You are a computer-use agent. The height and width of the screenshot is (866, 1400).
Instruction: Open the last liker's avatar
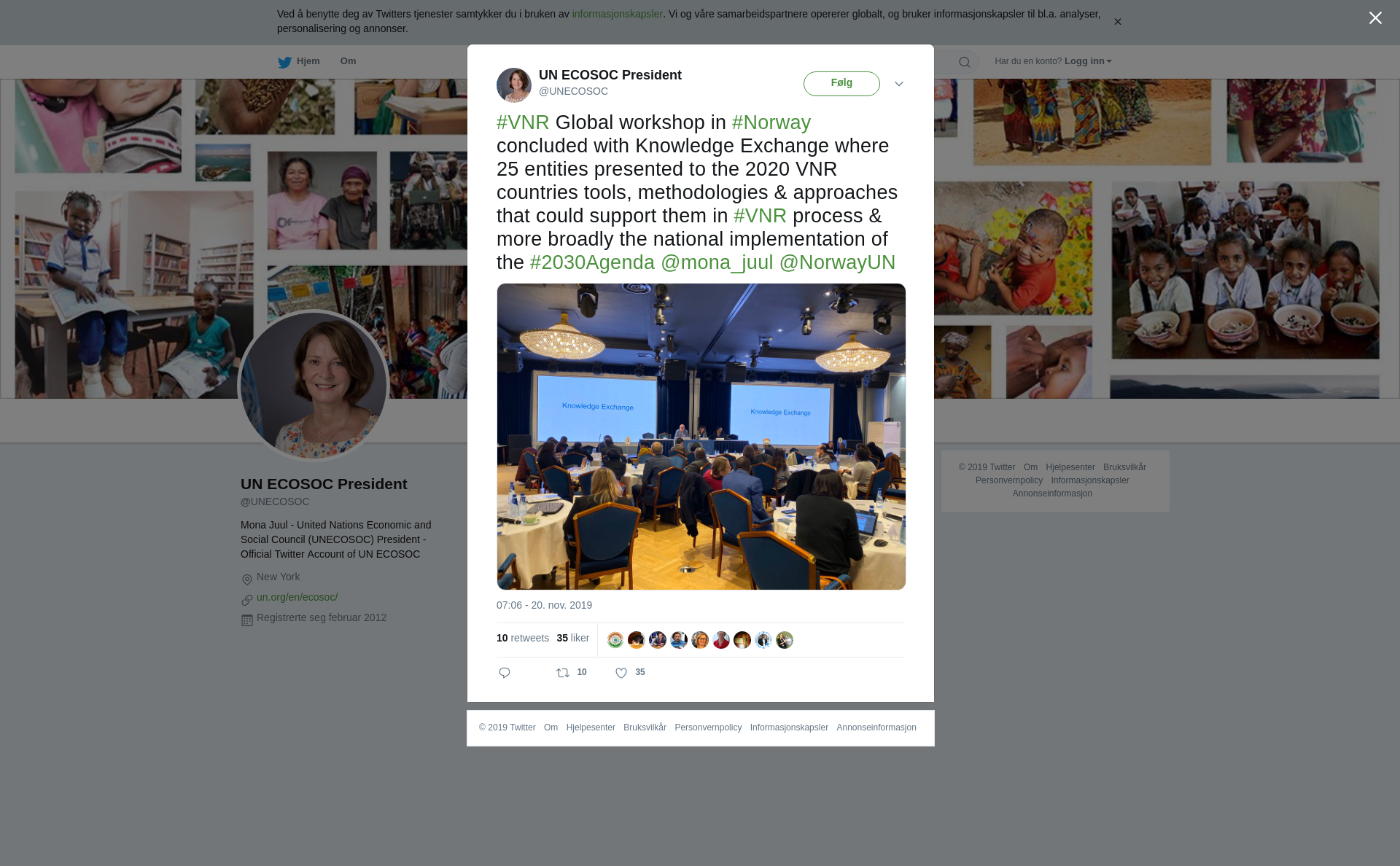785,640
